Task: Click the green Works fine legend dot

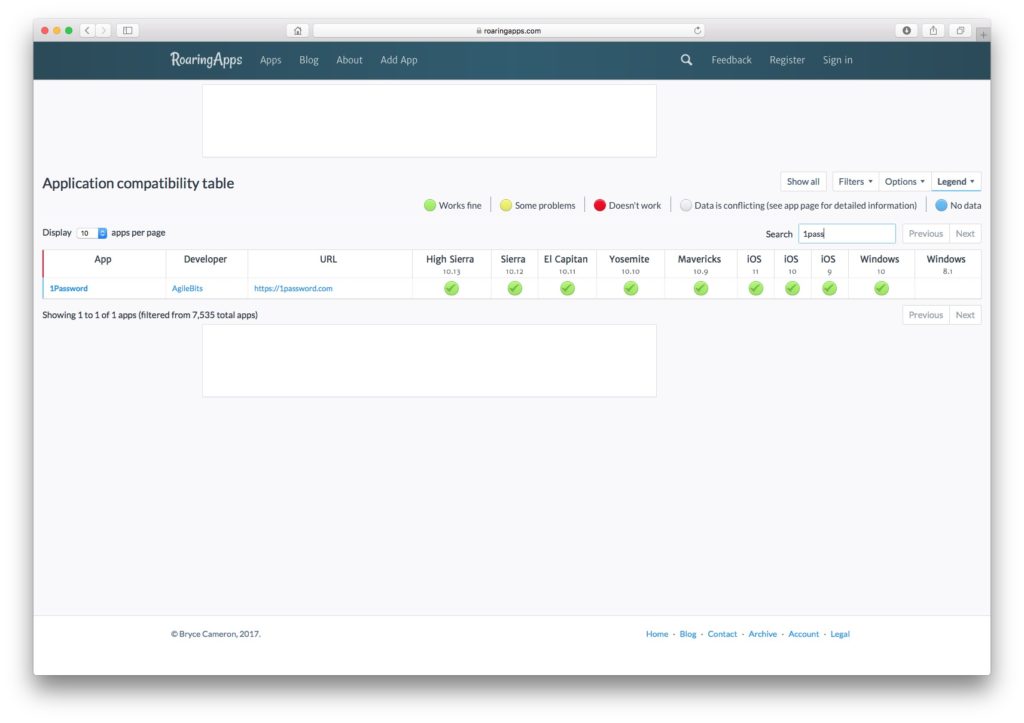Action: pyautogui.click(x=430, y=205)
